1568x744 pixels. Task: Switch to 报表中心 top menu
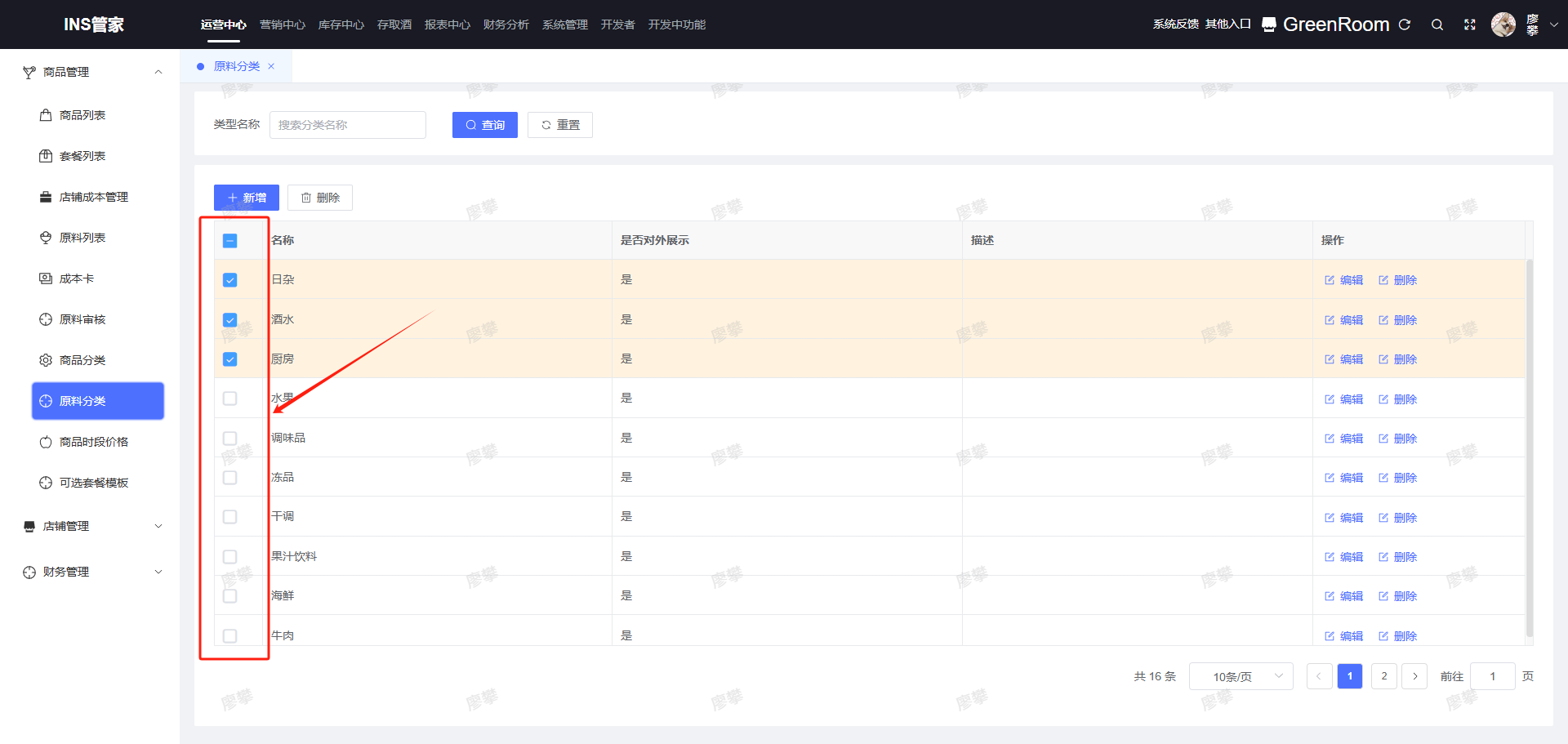pyautogui.click(x=448, y=25)
